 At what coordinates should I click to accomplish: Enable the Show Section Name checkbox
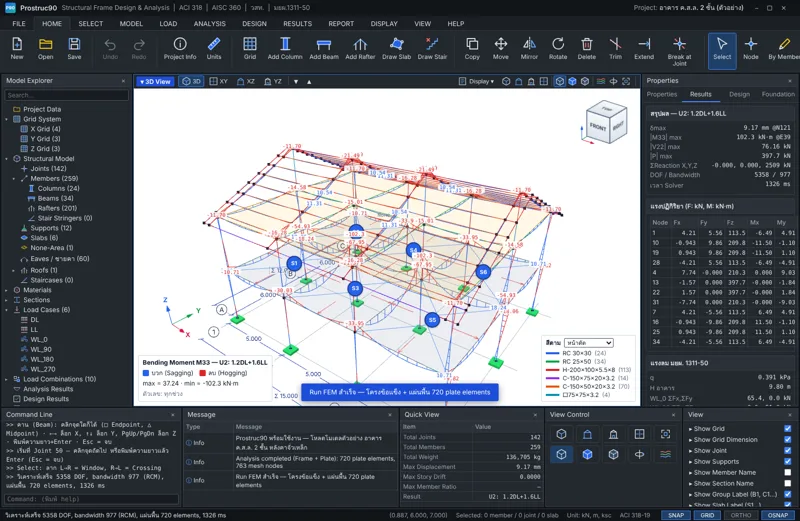(788, 483)
